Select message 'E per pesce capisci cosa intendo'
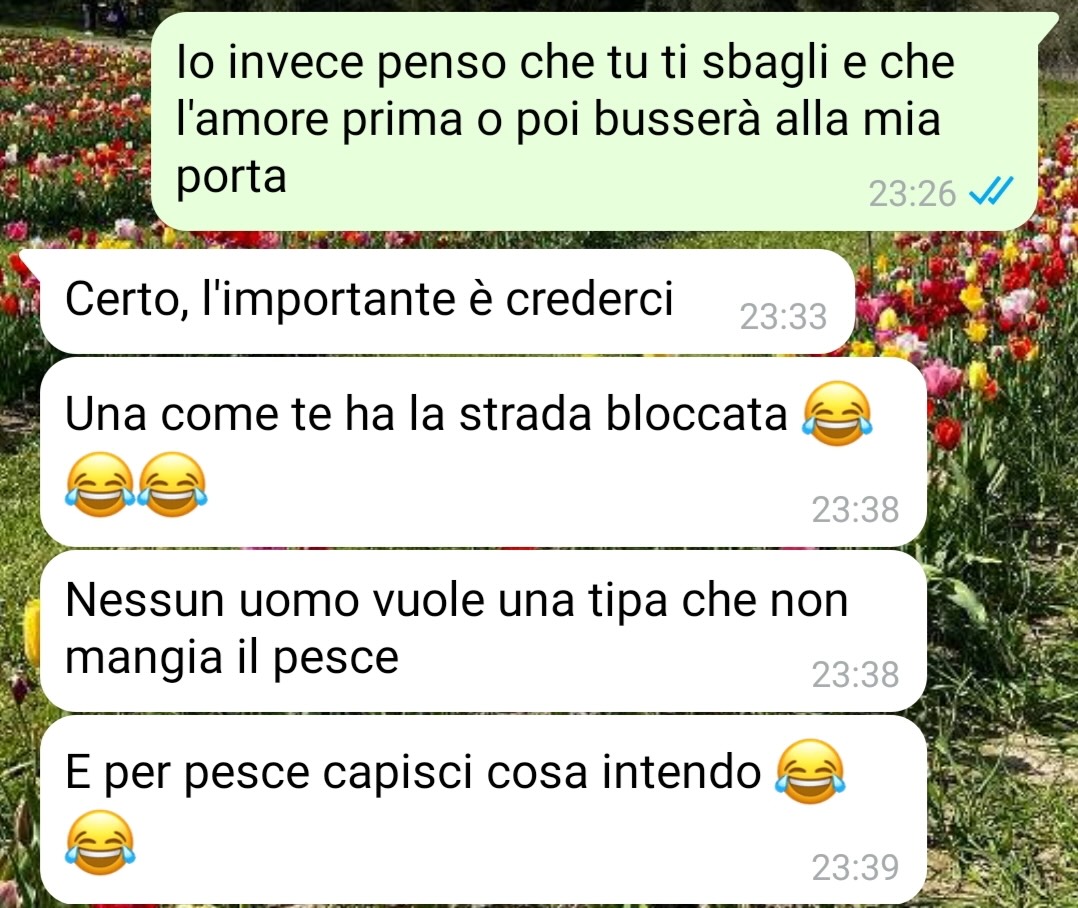The height and width of the screenshot is (908, 1078). pos(483,810)
